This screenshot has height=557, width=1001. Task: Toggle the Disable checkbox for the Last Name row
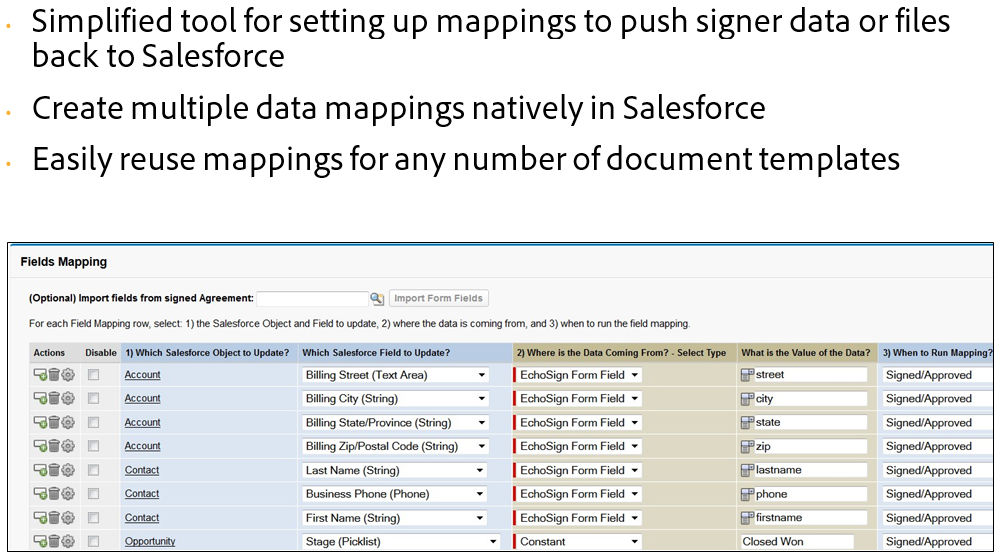click(94, 470)
